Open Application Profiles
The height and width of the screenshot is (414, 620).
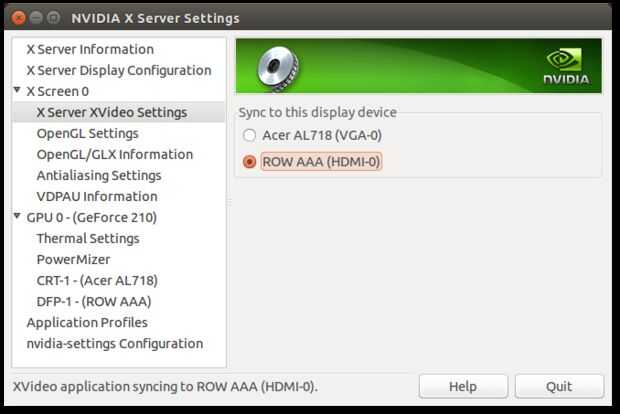87,322
